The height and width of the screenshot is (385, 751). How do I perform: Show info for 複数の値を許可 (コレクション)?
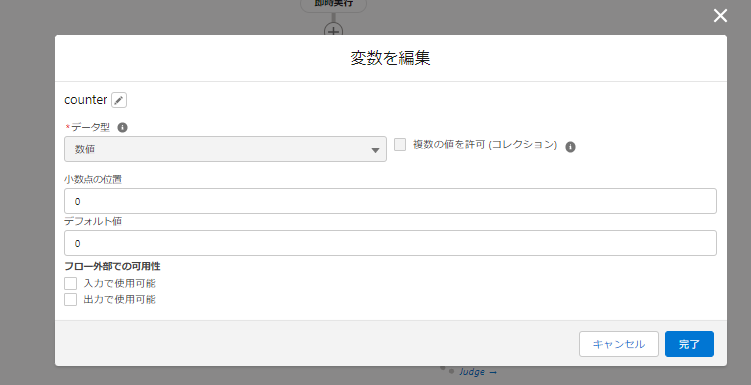pyautogui.click(x=570, y=147)
